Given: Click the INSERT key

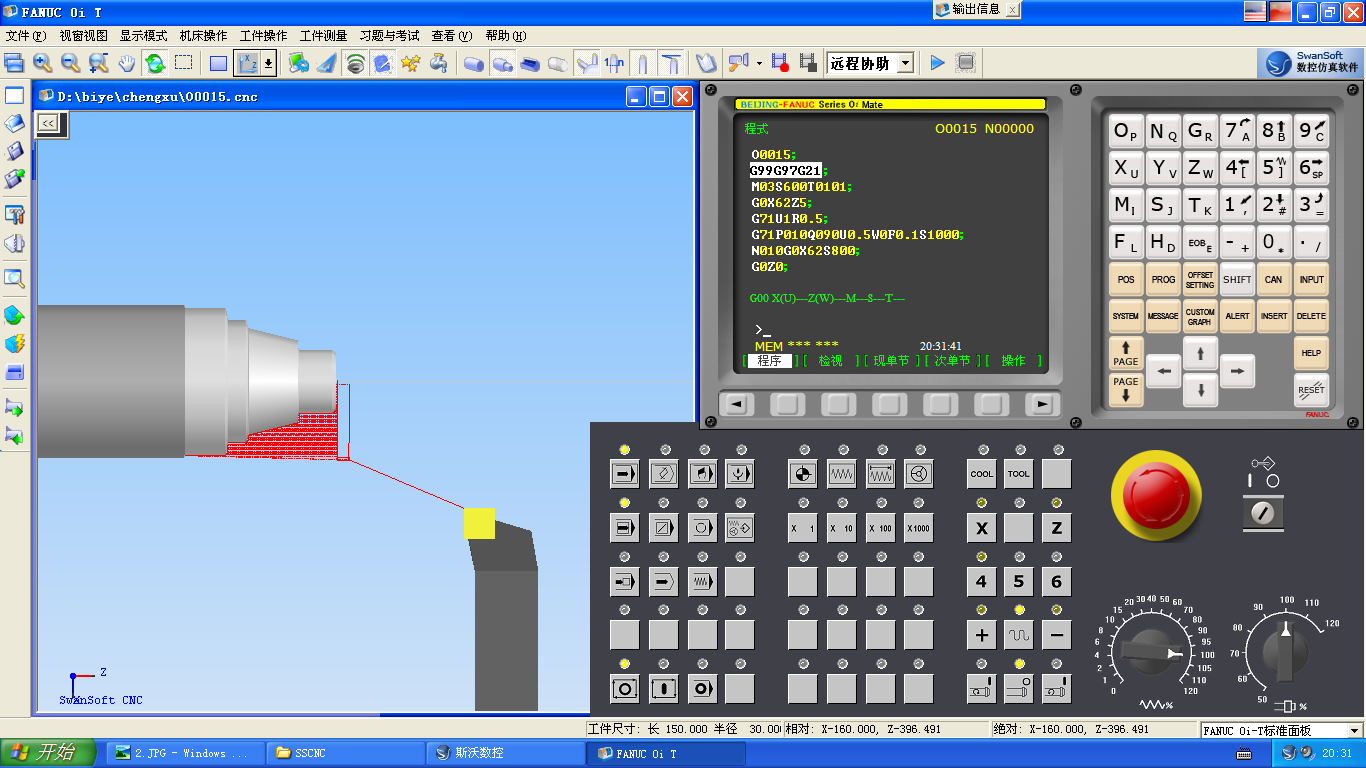Looking at the screenshot, I should (x=1274, y=316).
